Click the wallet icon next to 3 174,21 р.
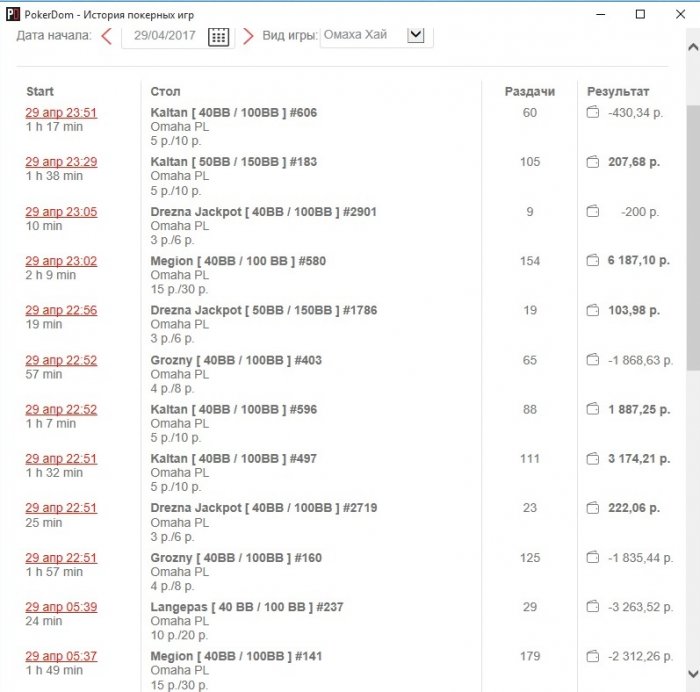 (592, 458)
